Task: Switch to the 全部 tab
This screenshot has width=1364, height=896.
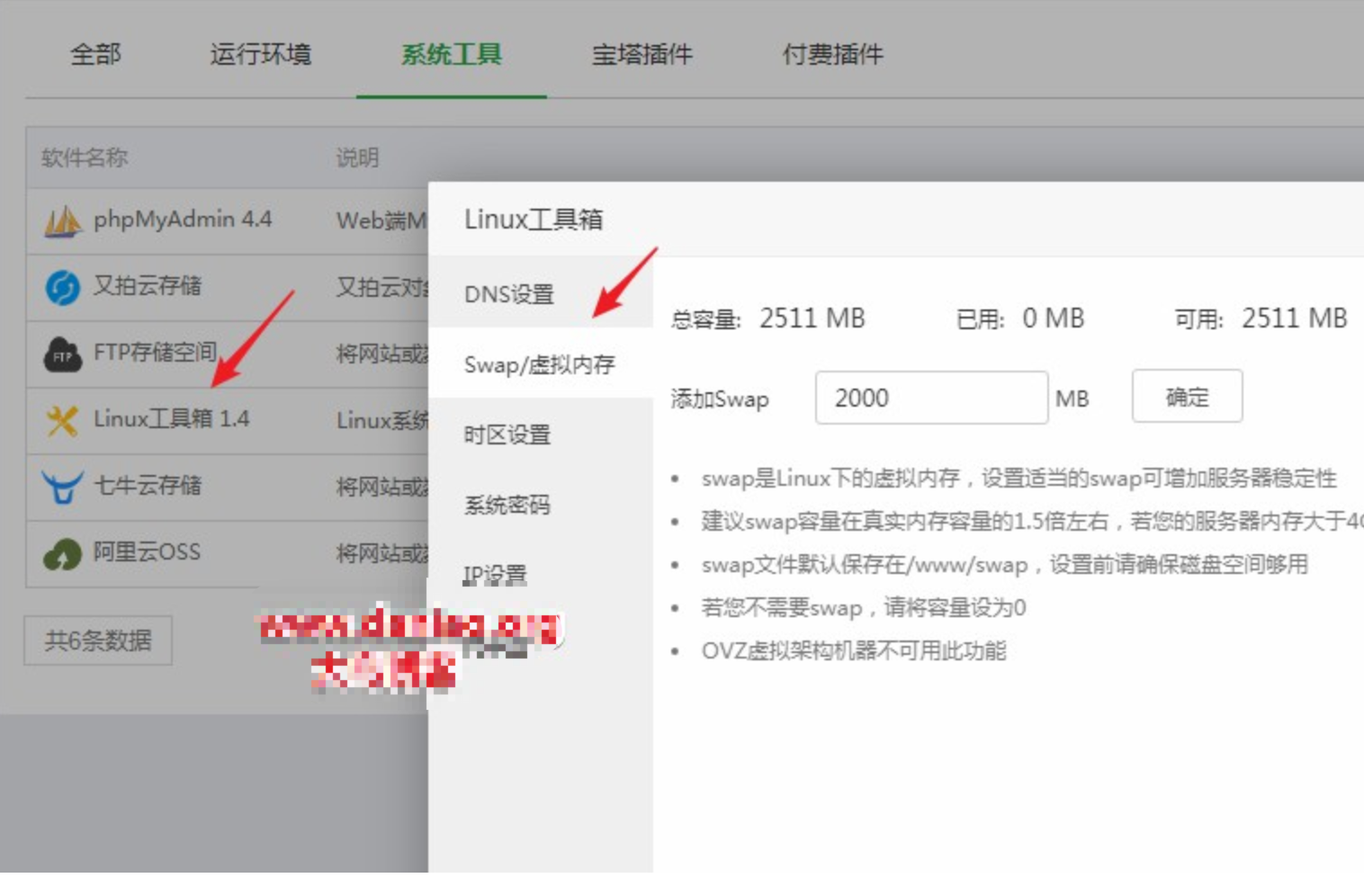Action: pyautogui.click(x=95, y=54)
